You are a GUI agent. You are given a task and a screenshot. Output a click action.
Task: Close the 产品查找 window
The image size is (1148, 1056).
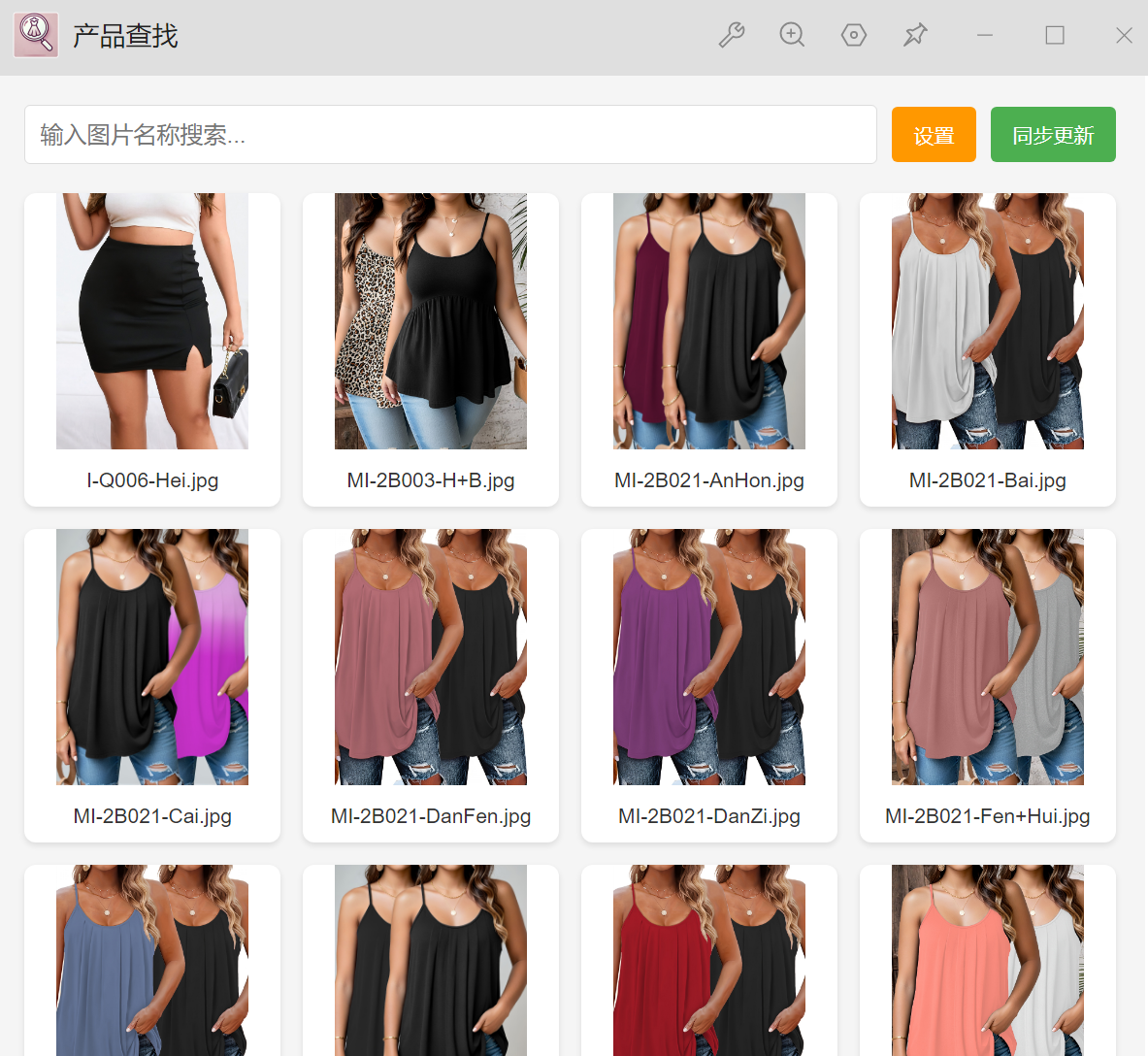click(x=1124, y=35)
